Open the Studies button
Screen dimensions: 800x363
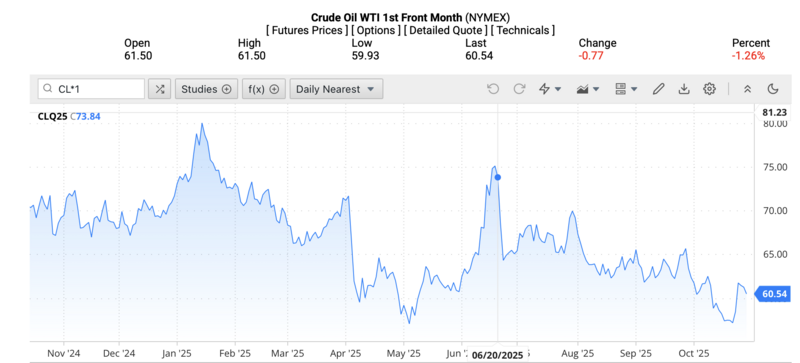207,89
